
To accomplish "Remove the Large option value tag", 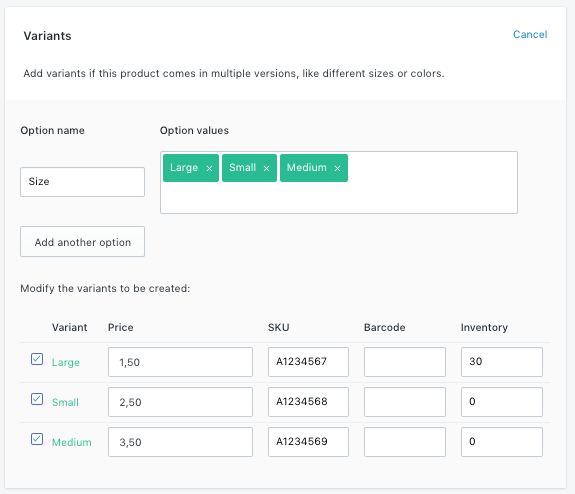I will pyautogui.click(x=209, y=168).
